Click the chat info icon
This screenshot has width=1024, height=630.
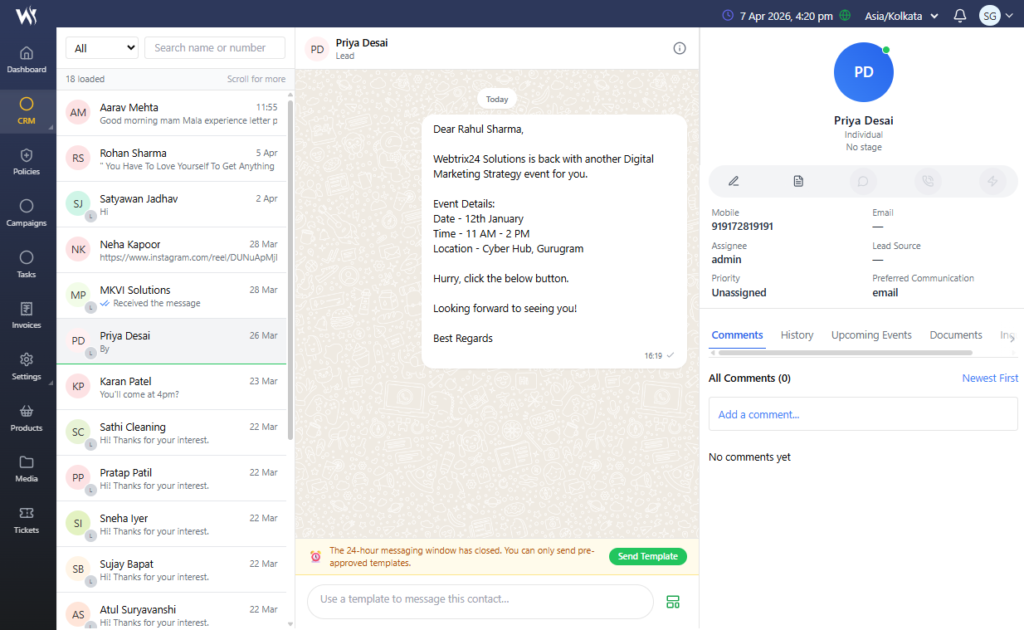click(680, 48)
